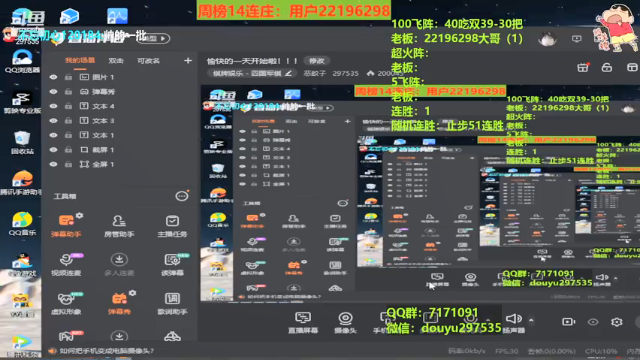Start 视频连麦 from the toolbox
640x360 pixels.
point(66,264)
